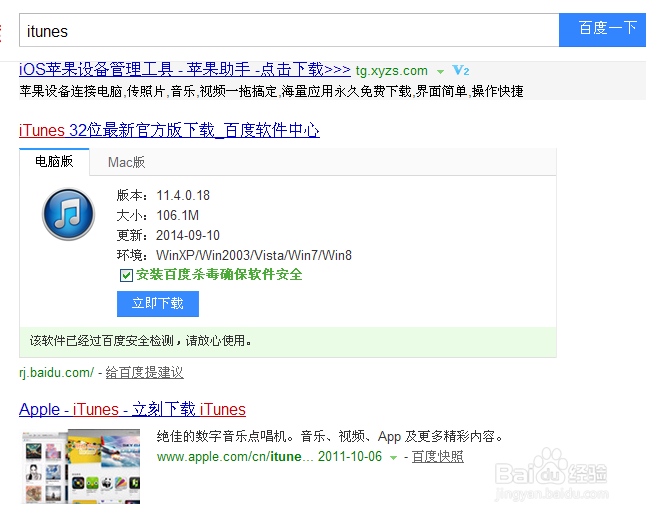The height and width of the screenshot is (517, 646).
Task: Click update date 2014-09-10
Action: point(188,235)
